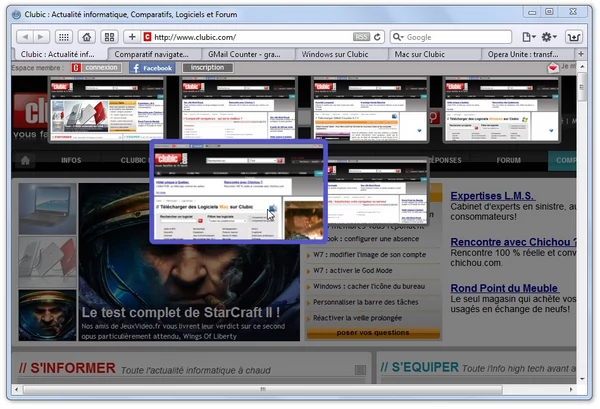Image resolution: width=600 pixels, height=409 pixels.
Task: Click the vertical scrollbar up arrow
Action: click(x=582, y=67)
